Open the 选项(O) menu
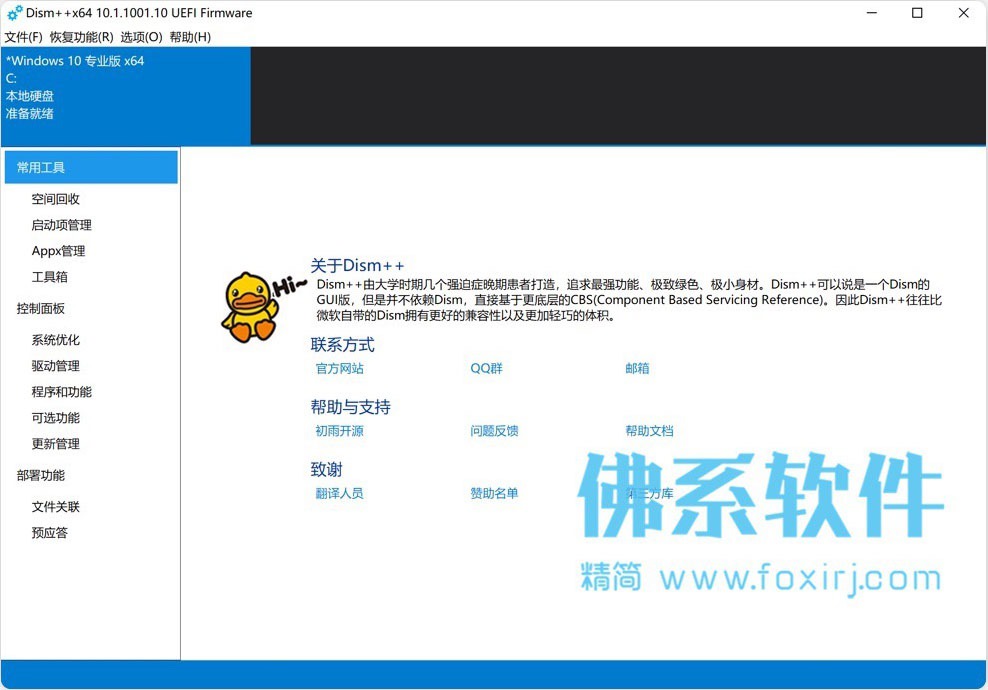 click(x=141, y=37)
